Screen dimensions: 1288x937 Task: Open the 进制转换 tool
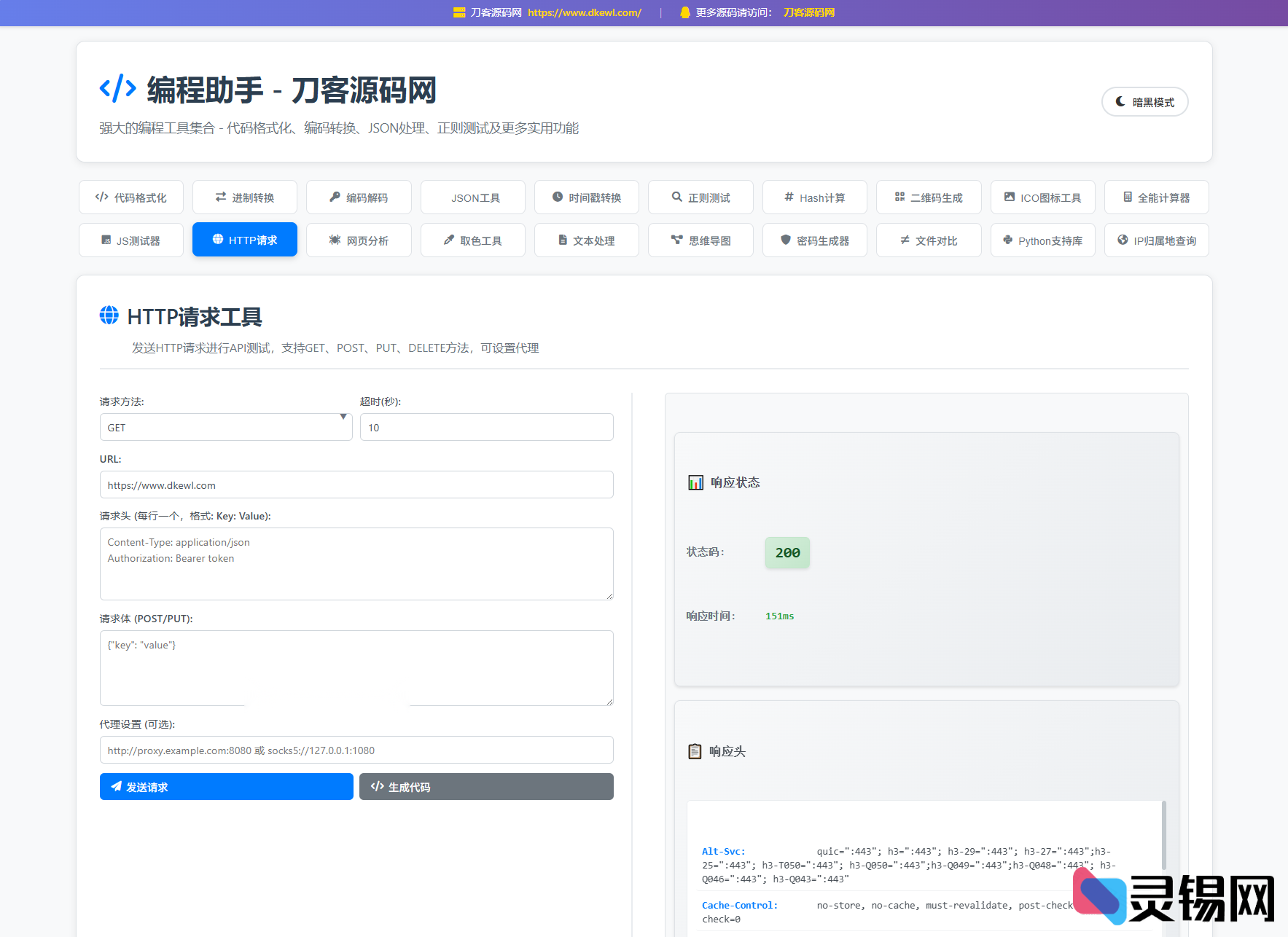(x=244, y=197)
